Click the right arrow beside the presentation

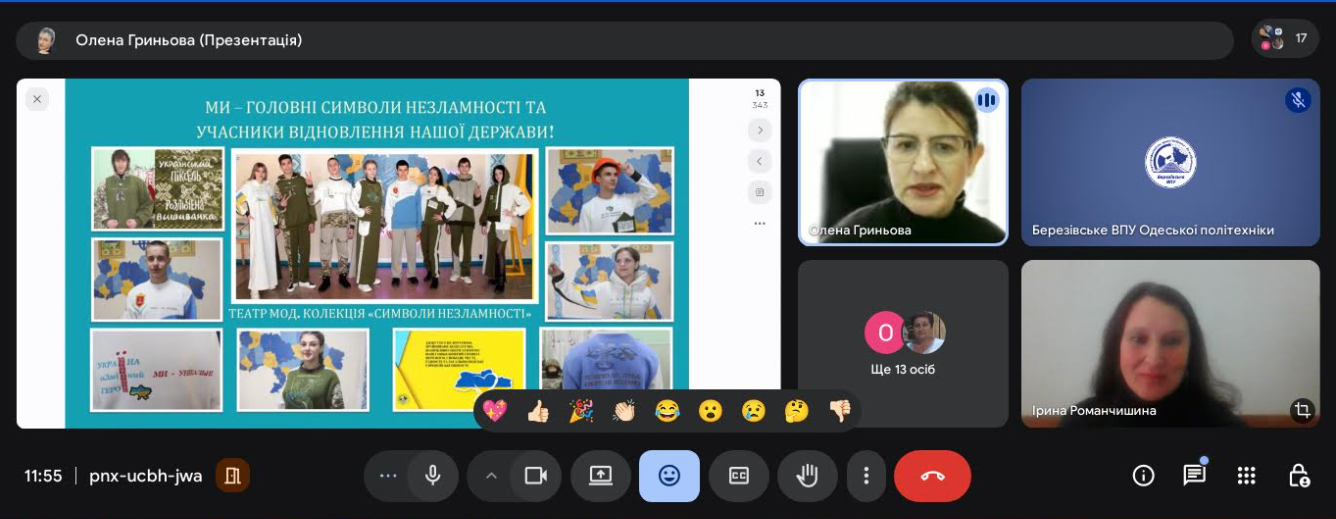pos(760,130)
